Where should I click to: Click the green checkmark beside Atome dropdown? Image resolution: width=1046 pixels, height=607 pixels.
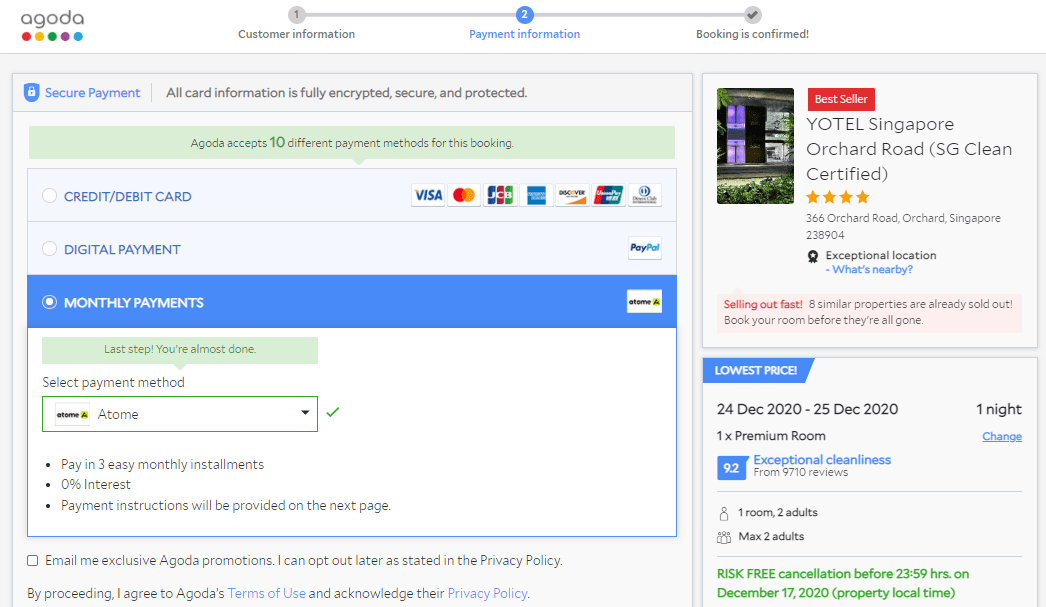click(333, 412)
